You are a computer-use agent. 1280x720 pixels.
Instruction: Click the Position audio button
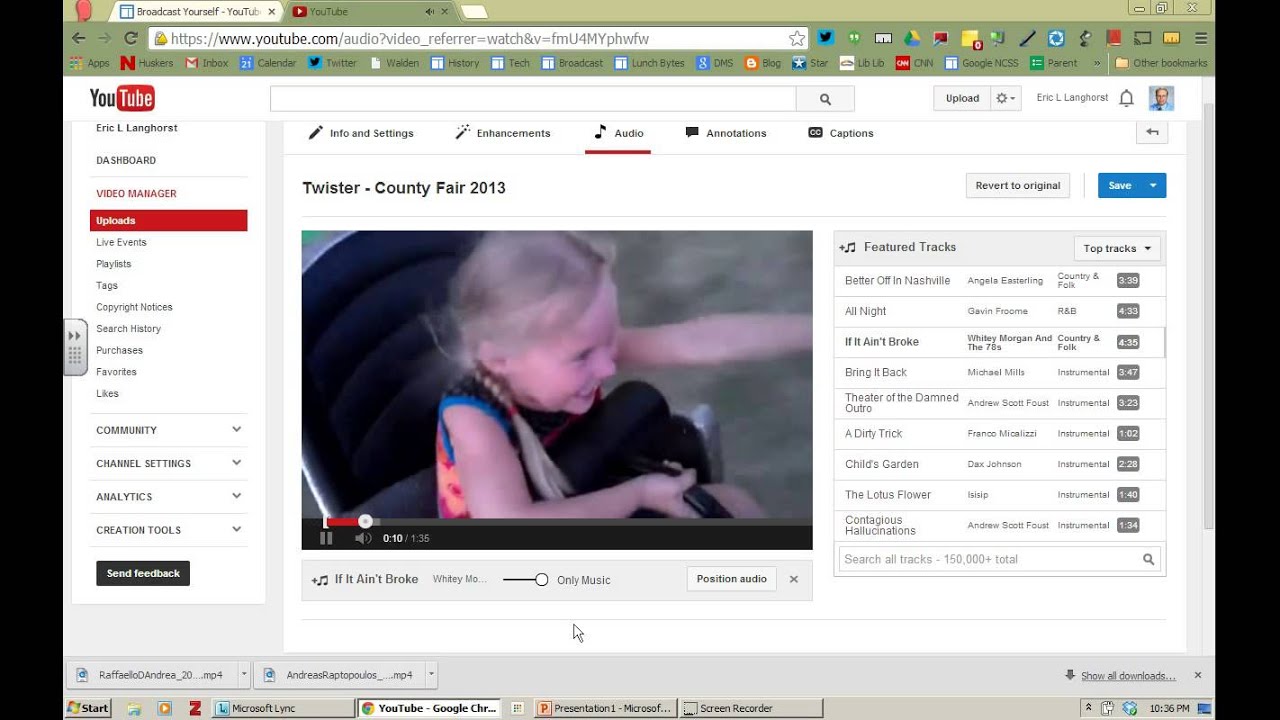[x=731, y=579]
